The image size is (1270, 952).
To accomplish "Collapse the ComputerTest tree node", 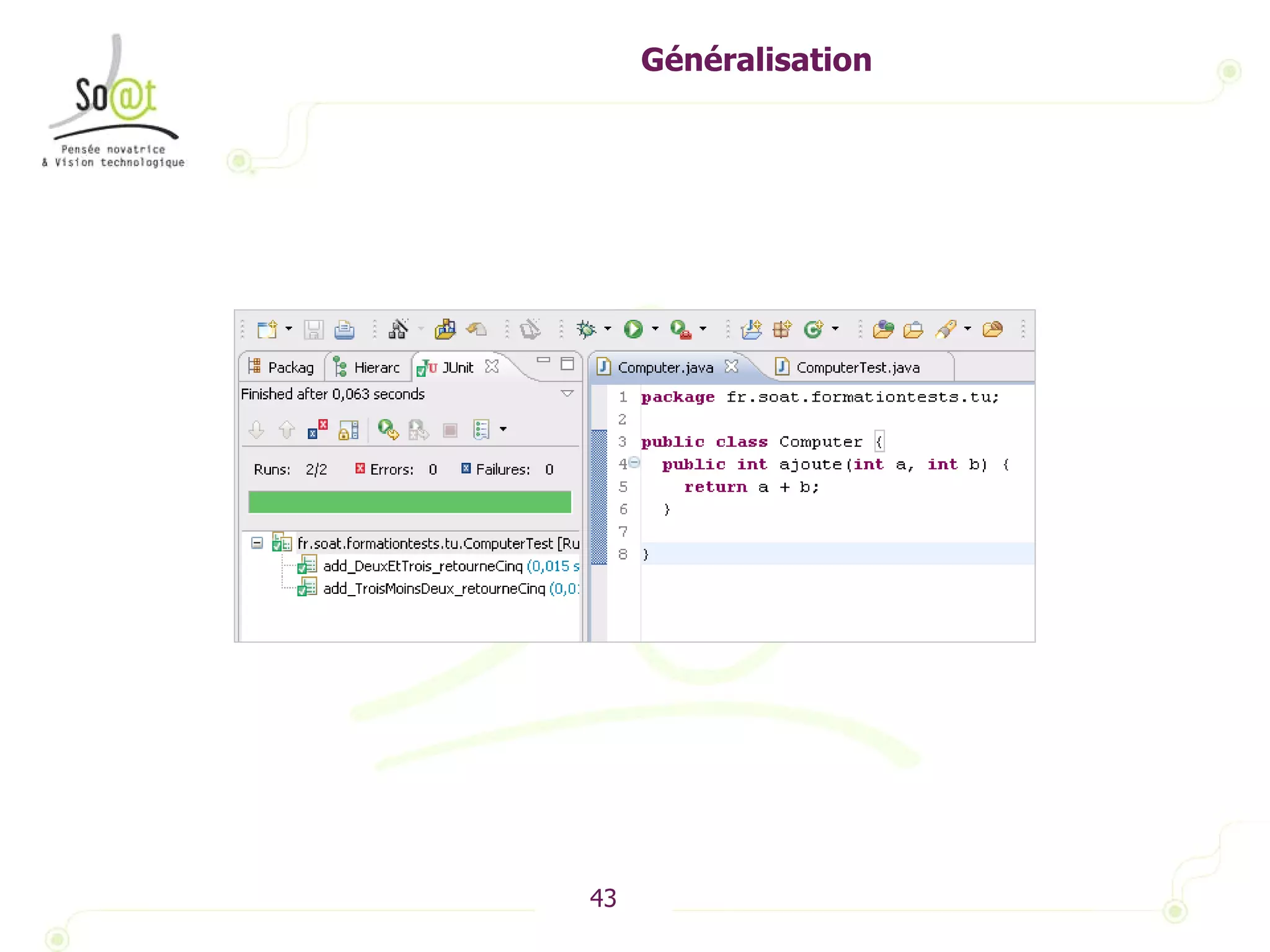I will (x=257, y=544).
